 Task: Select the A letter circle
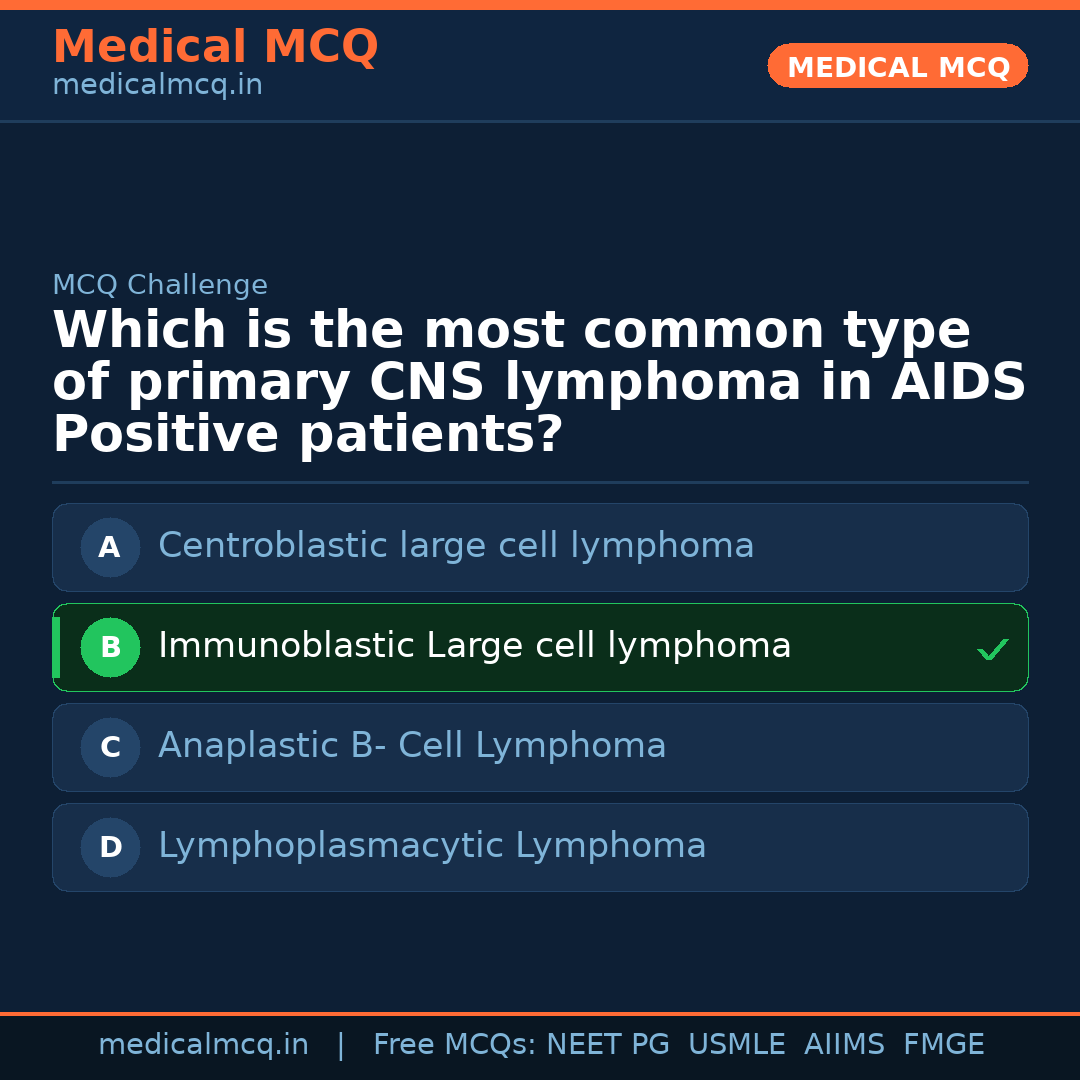[110, 548]
